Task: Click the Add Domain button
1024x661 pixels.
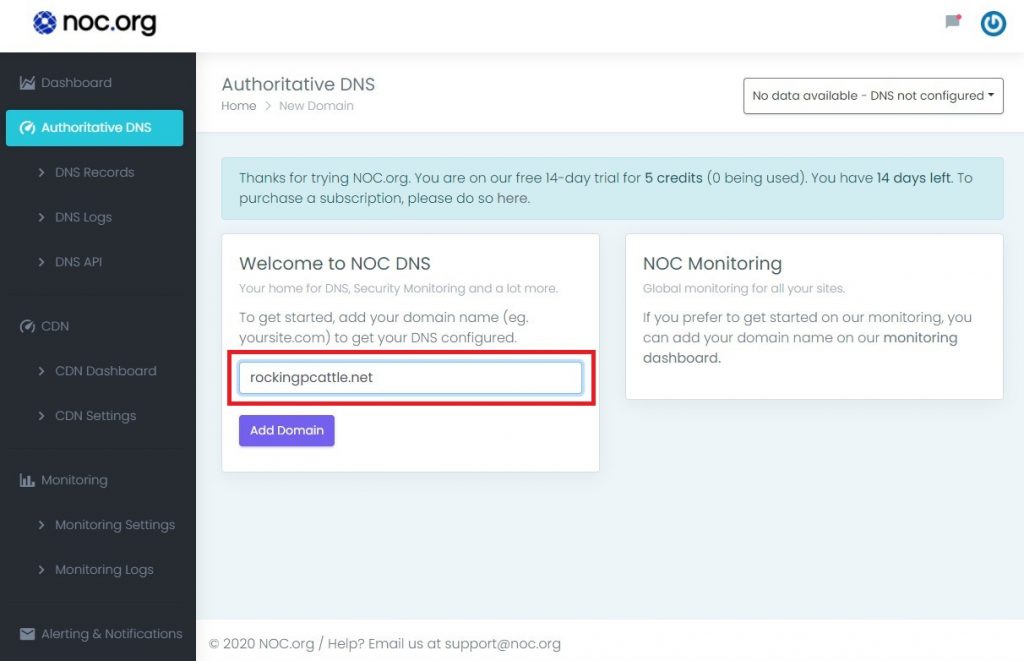Action: (287, 430)
